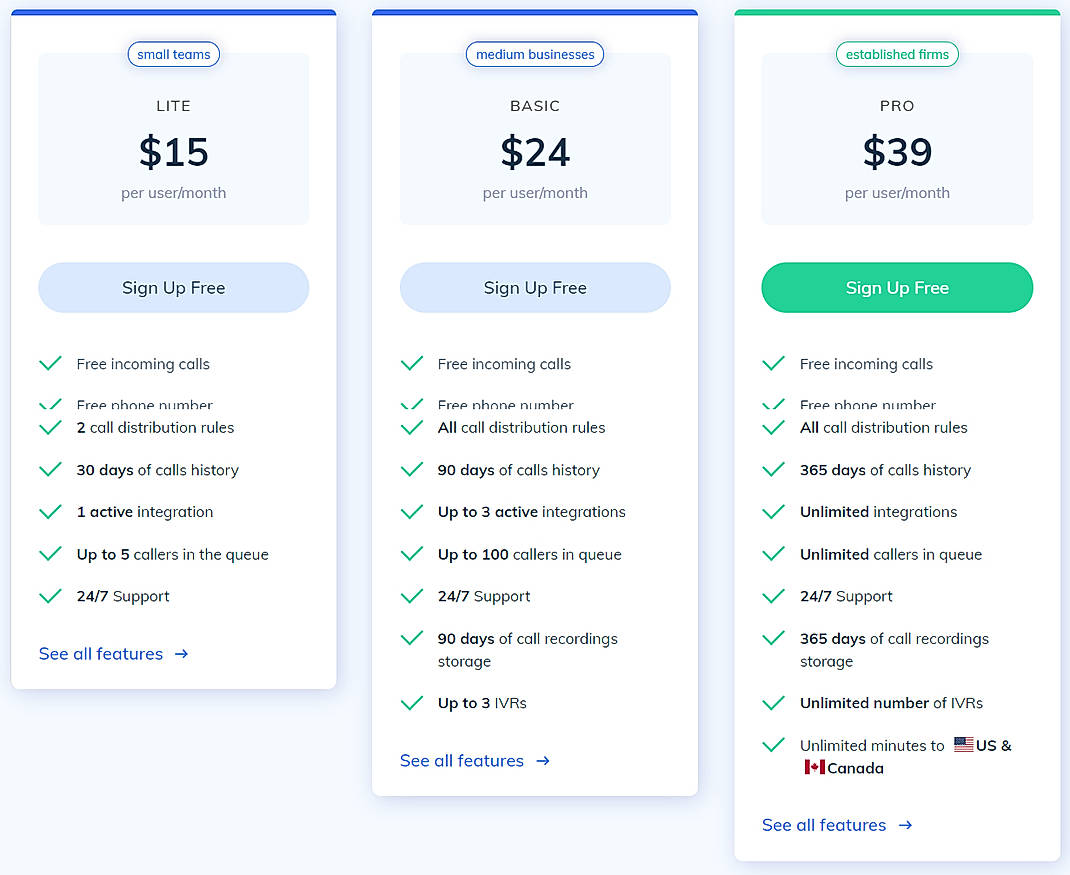Click checkmark beside Pro's Unlimited integrations

[773, 512]
